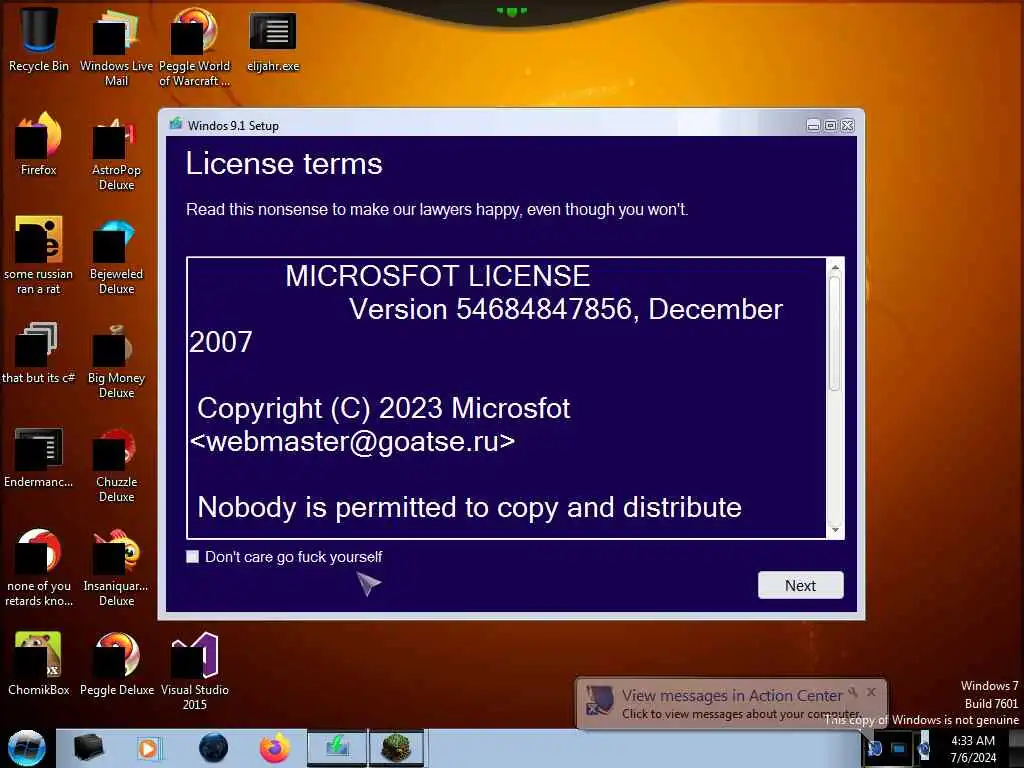The height and width of the screenshot is (768, 1024).
Task: Switch to the setup installer taskbar button
Action: pos(337,748)
